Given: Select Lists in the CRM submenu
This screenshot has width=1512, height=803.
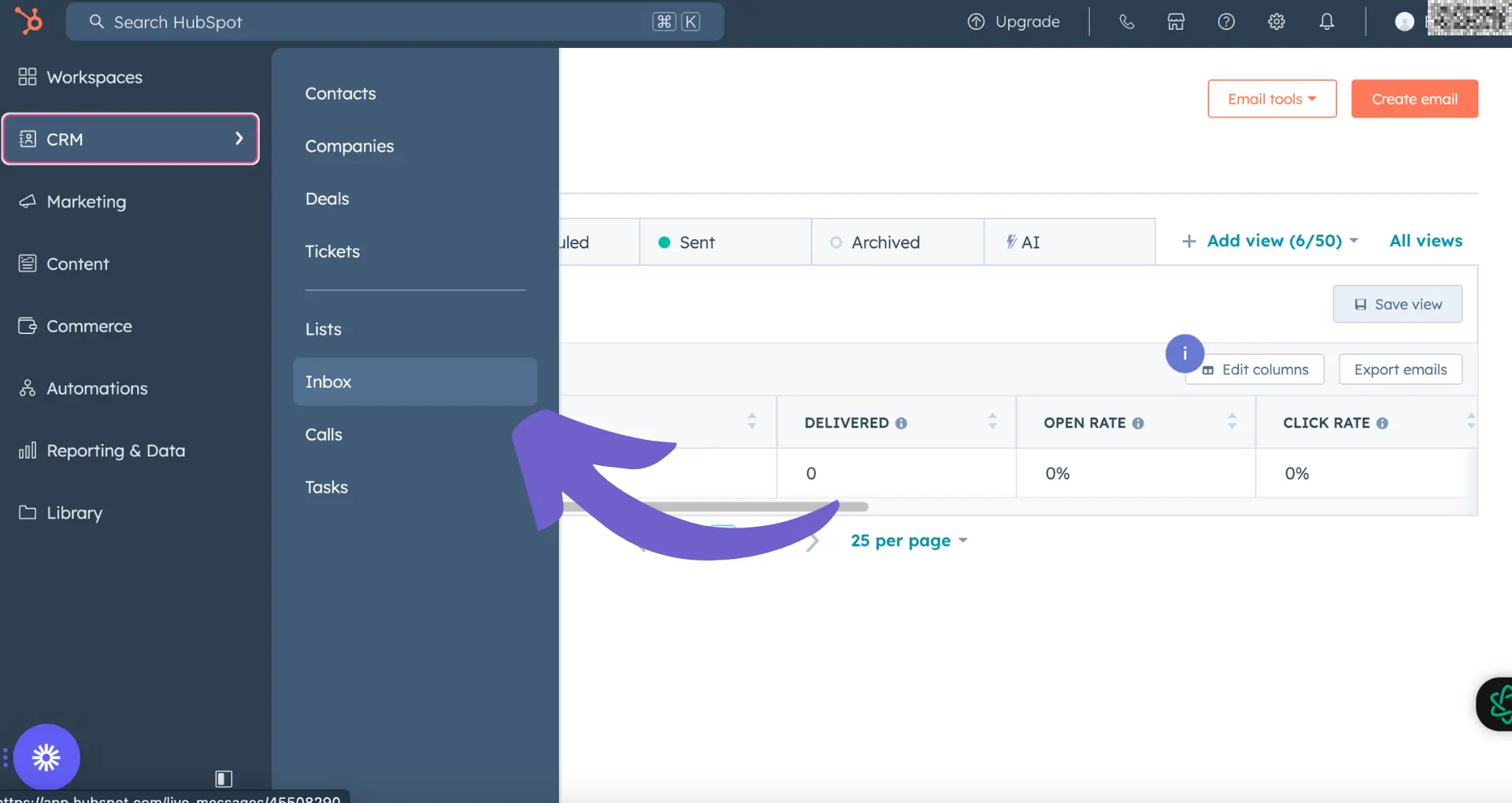Looking at the screenshot, I should 415,329.
